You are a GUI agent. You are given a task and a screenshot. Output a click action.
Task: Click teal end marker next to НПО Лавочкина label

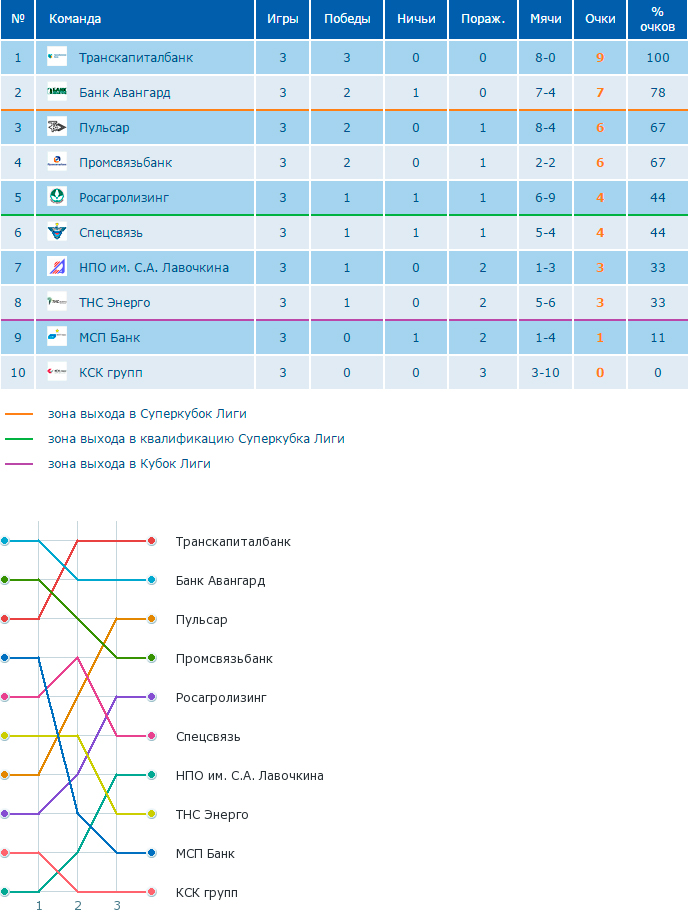(x=152, y=775)
